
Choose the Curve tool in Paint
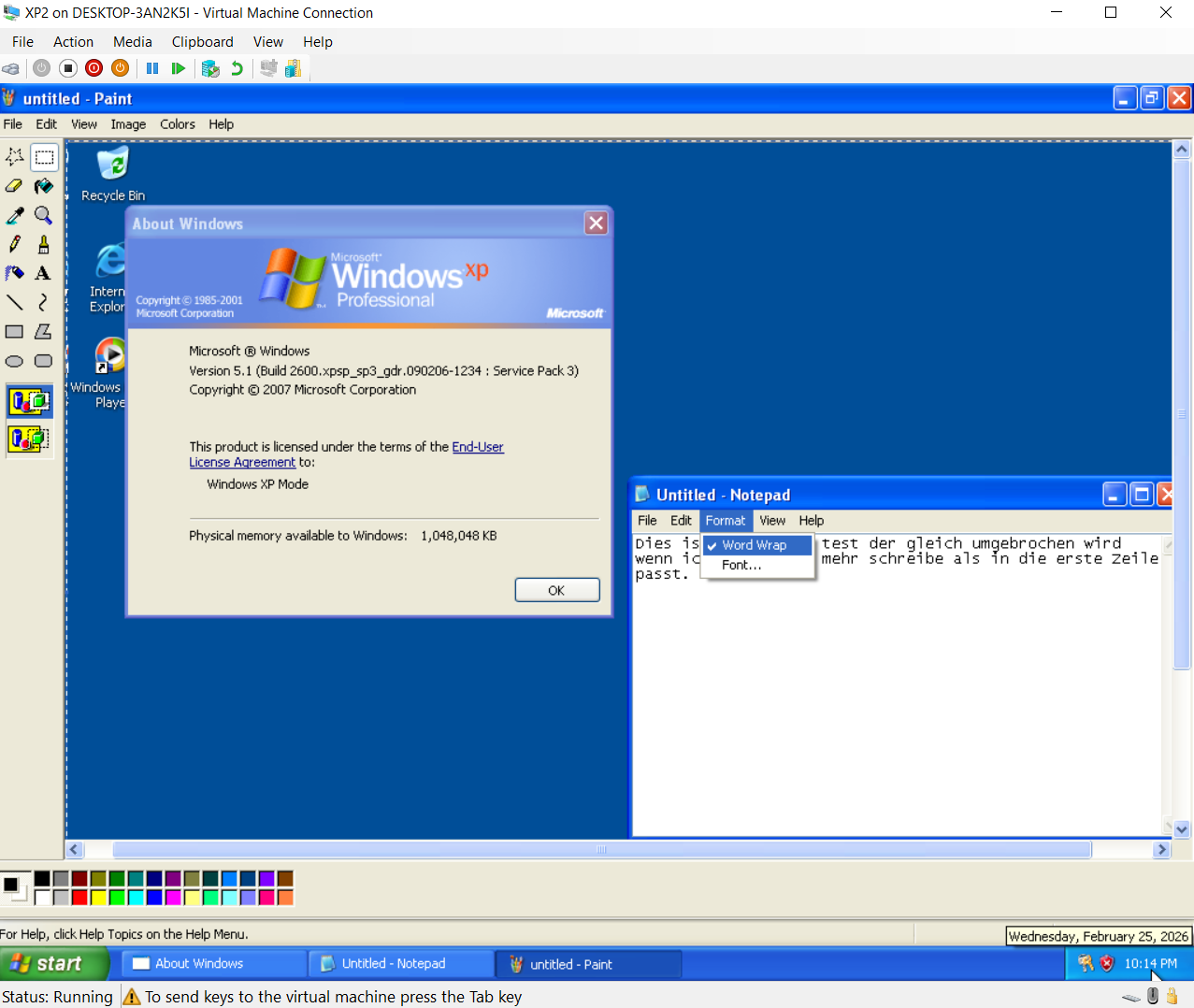pos(44,302)
